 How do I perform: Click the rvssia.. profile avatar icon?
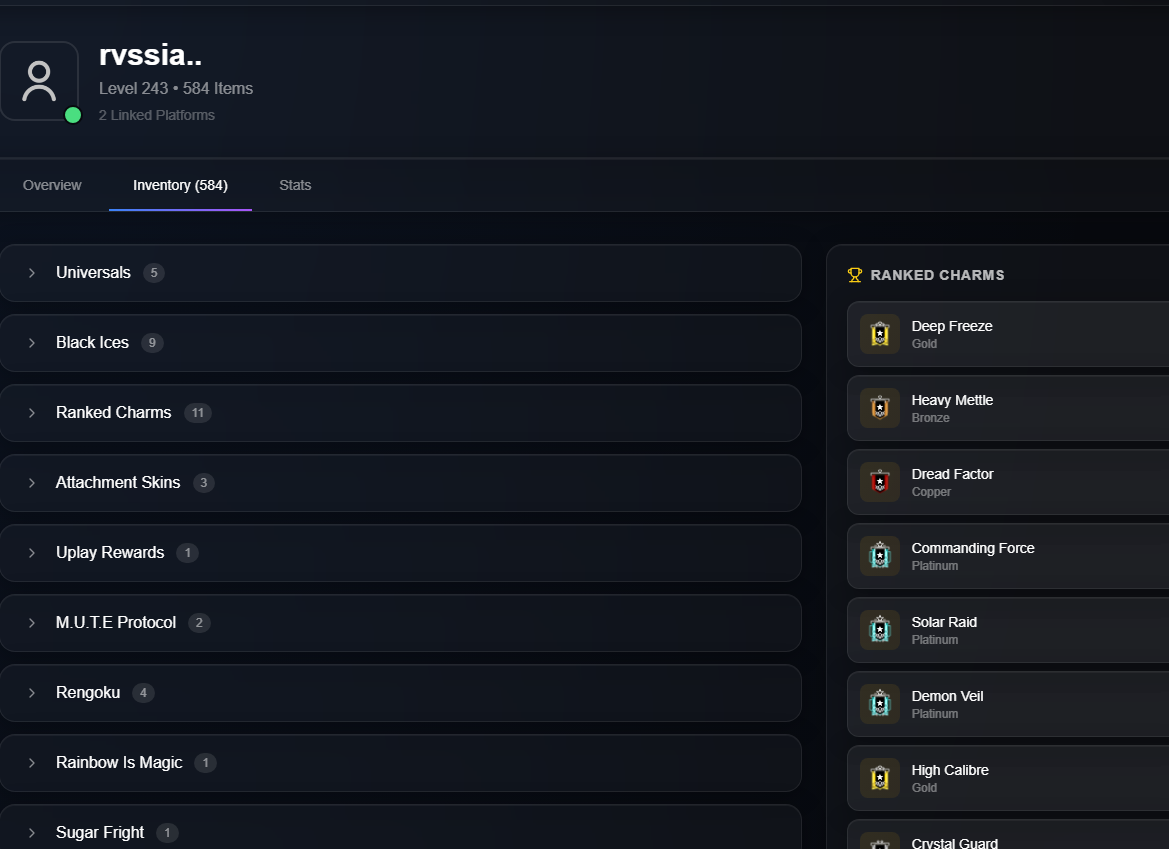[x=39, y=81]
